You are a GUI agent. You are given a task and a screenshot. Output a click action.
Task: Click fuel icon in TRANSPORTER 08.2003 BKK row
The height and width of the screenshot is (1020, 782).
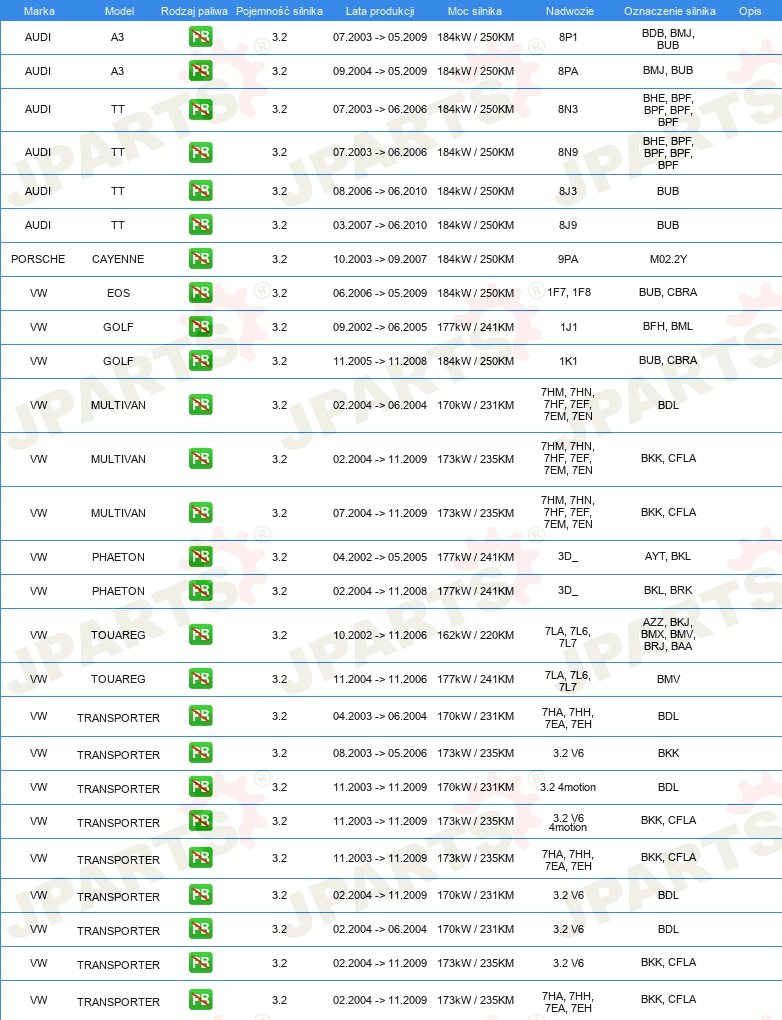200,753
